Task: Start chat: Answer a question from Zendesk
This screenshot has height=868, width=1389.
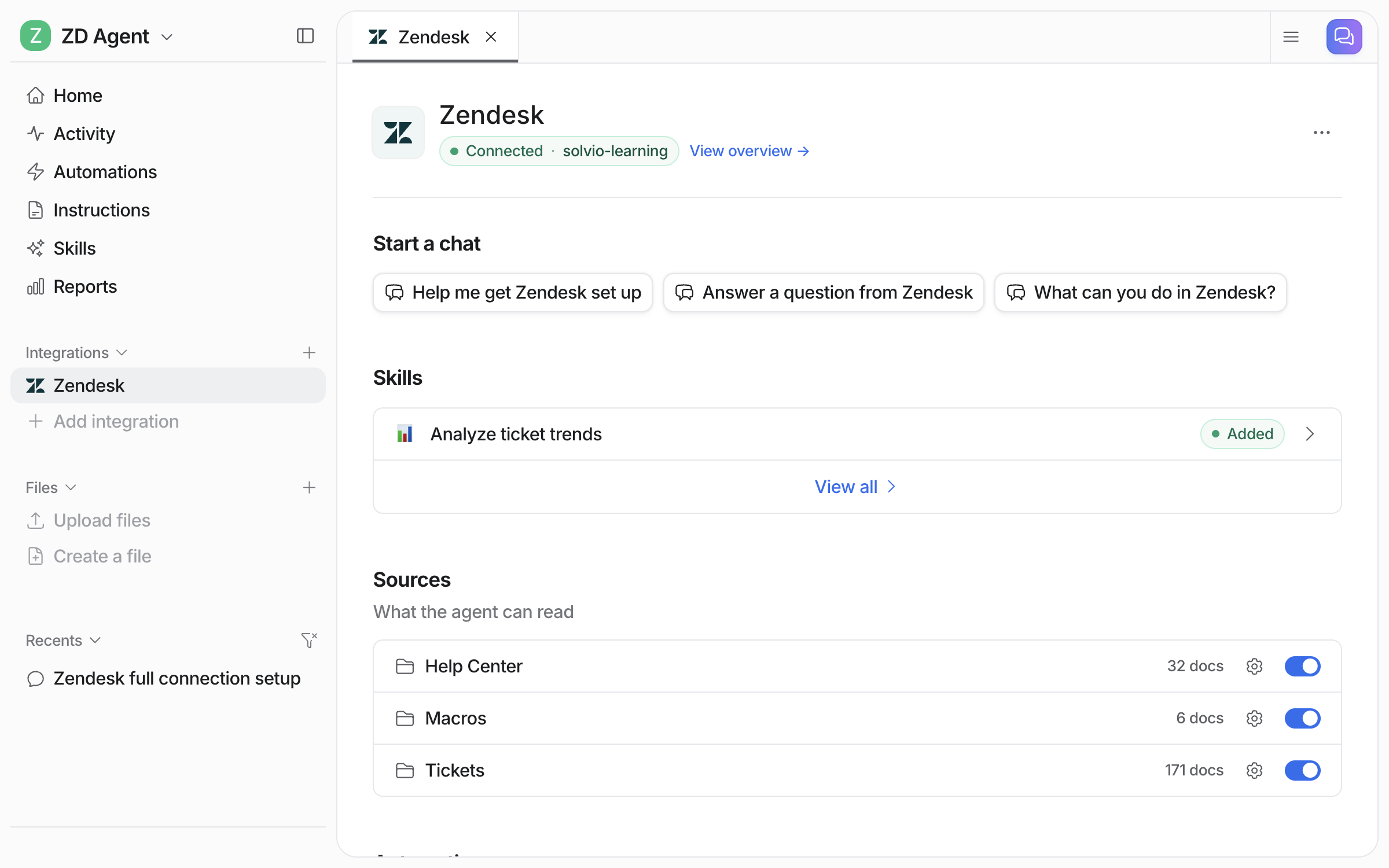Action: click(x=824, y=292)
